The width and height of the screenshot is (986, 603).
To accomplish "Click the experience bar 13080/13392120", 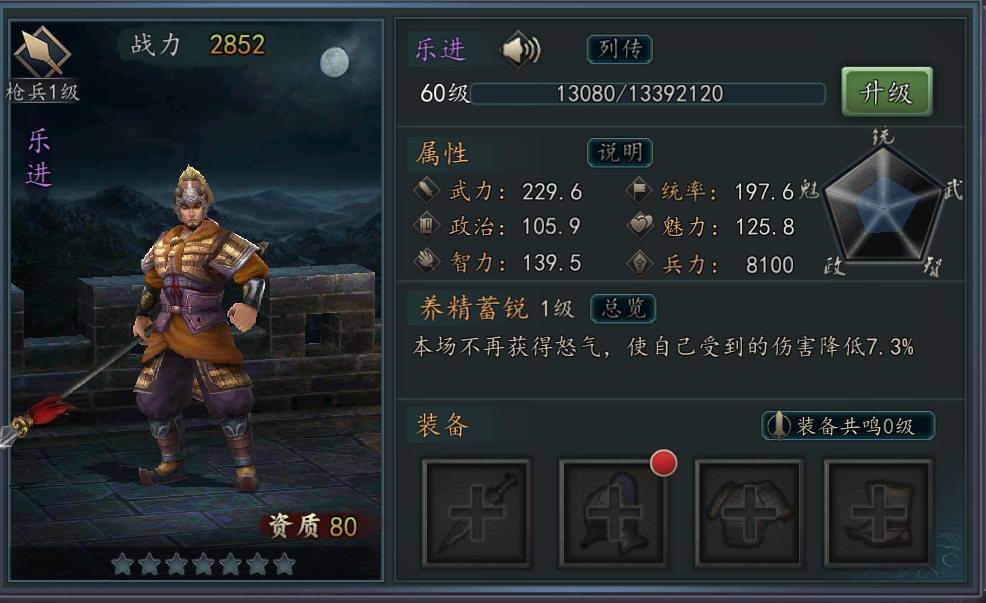I will point(648,94).
